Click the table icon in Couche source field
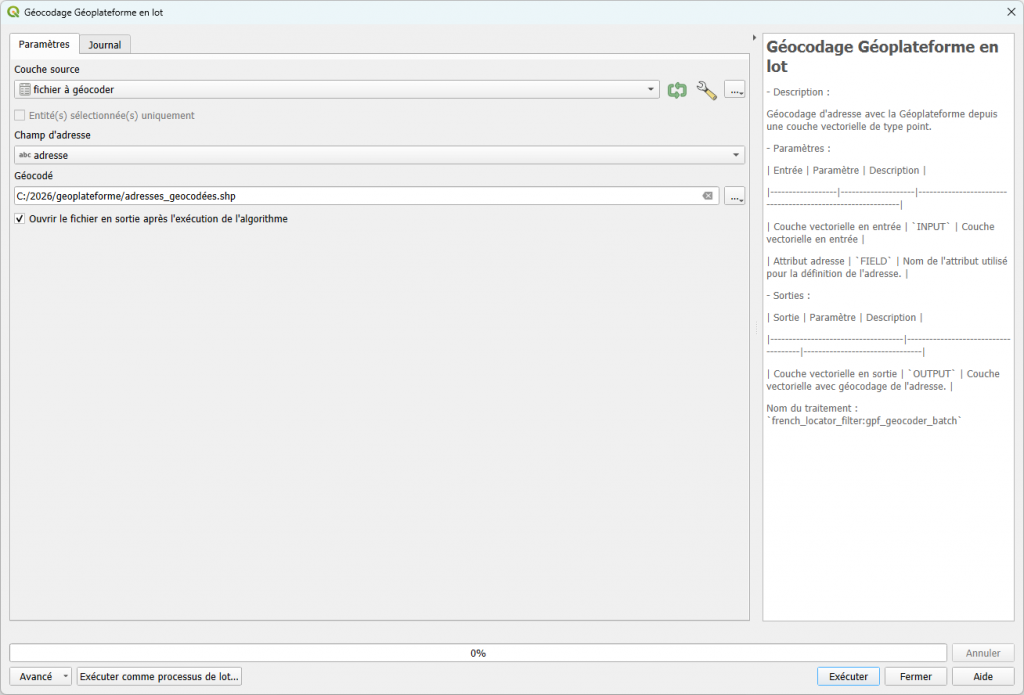Screen dimensions: 1024x695 pos(25,90)
